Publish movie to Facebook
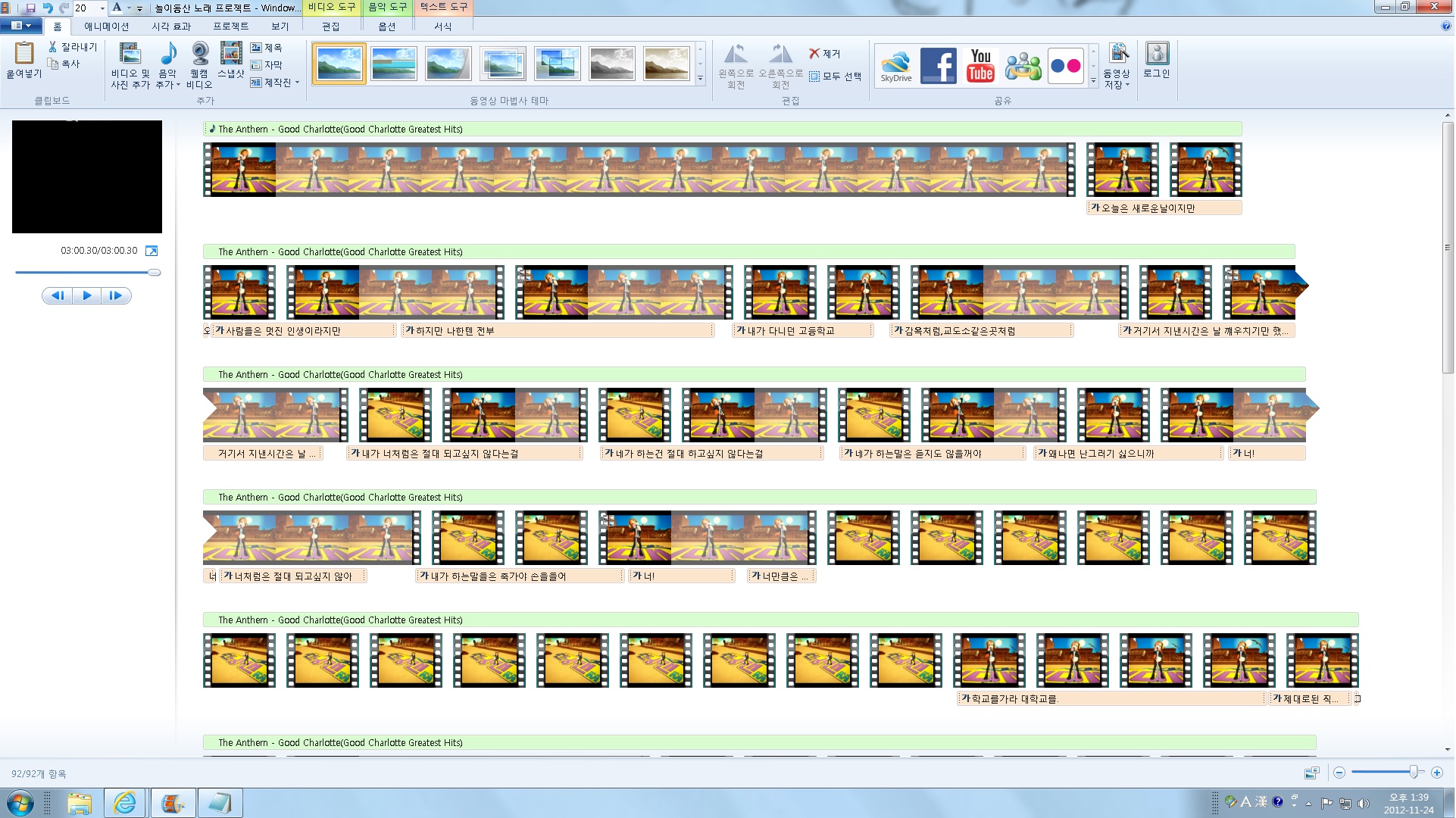This screenshot has width=1456, height=818. click(x=939, y=66)
